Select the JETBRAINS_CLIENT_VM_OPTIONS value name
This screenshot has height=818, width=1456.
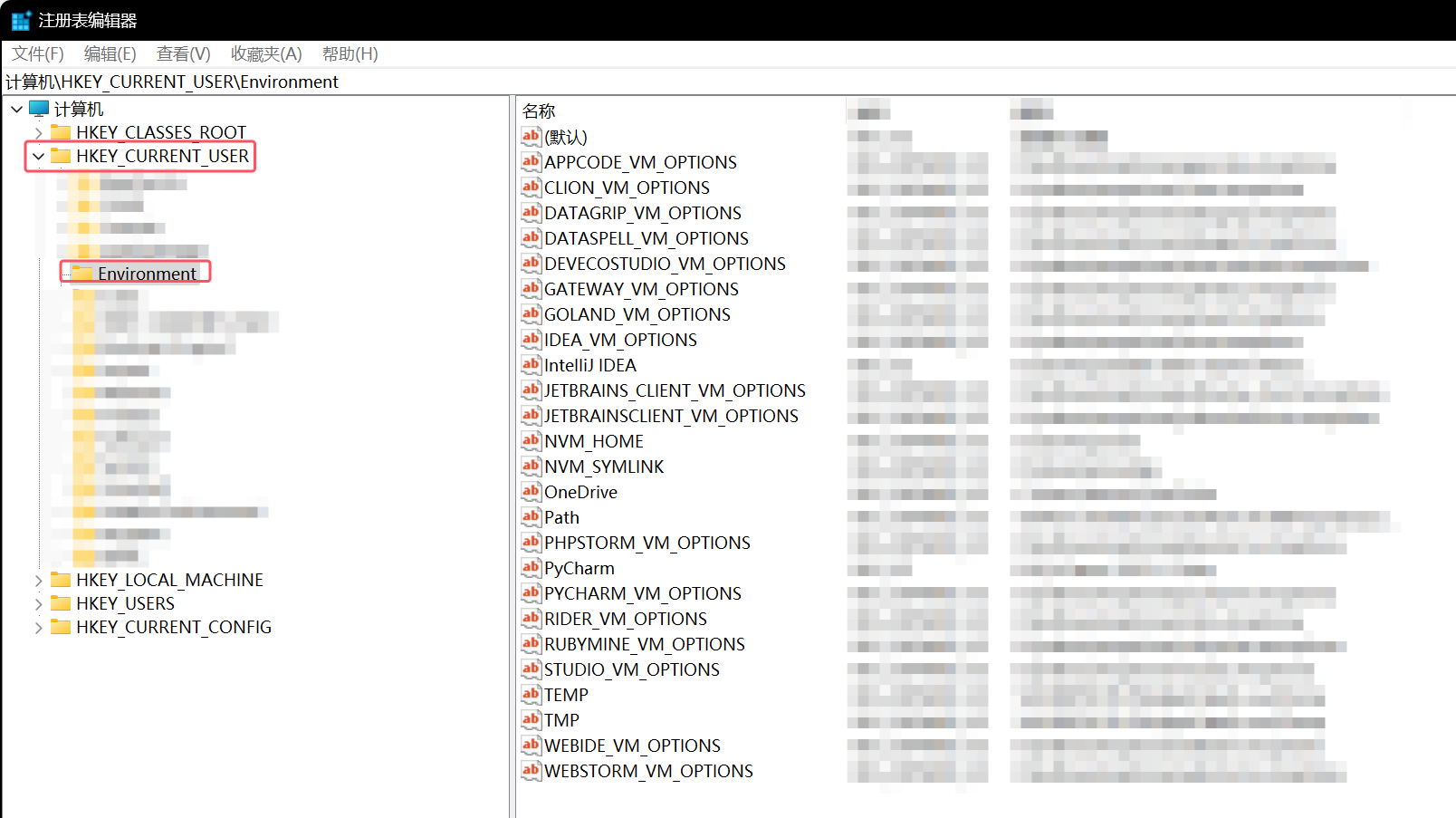(x=675, y=390)
